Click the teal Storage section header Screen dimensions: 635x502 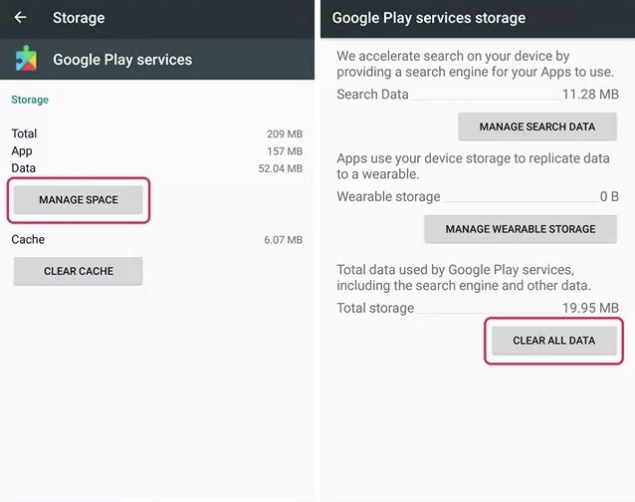pyautogui.click(x=29, y=100)
